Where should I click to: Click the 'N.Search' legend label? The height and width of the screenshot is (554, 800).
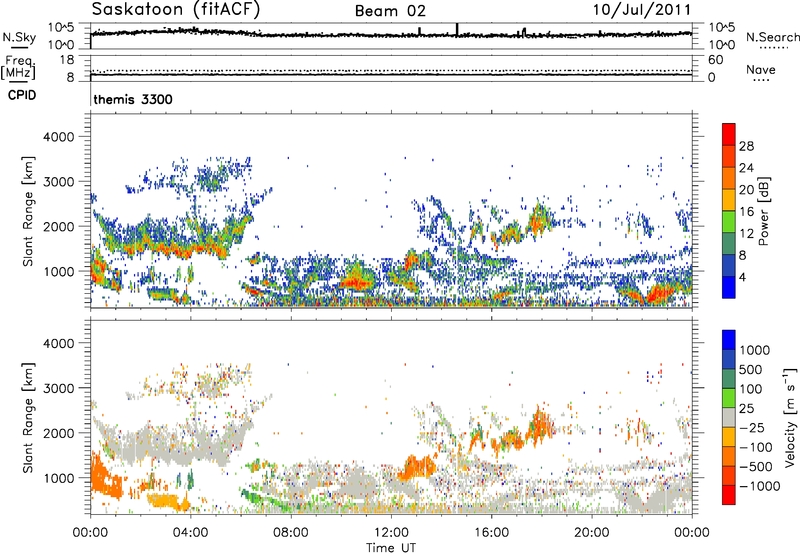772,37
